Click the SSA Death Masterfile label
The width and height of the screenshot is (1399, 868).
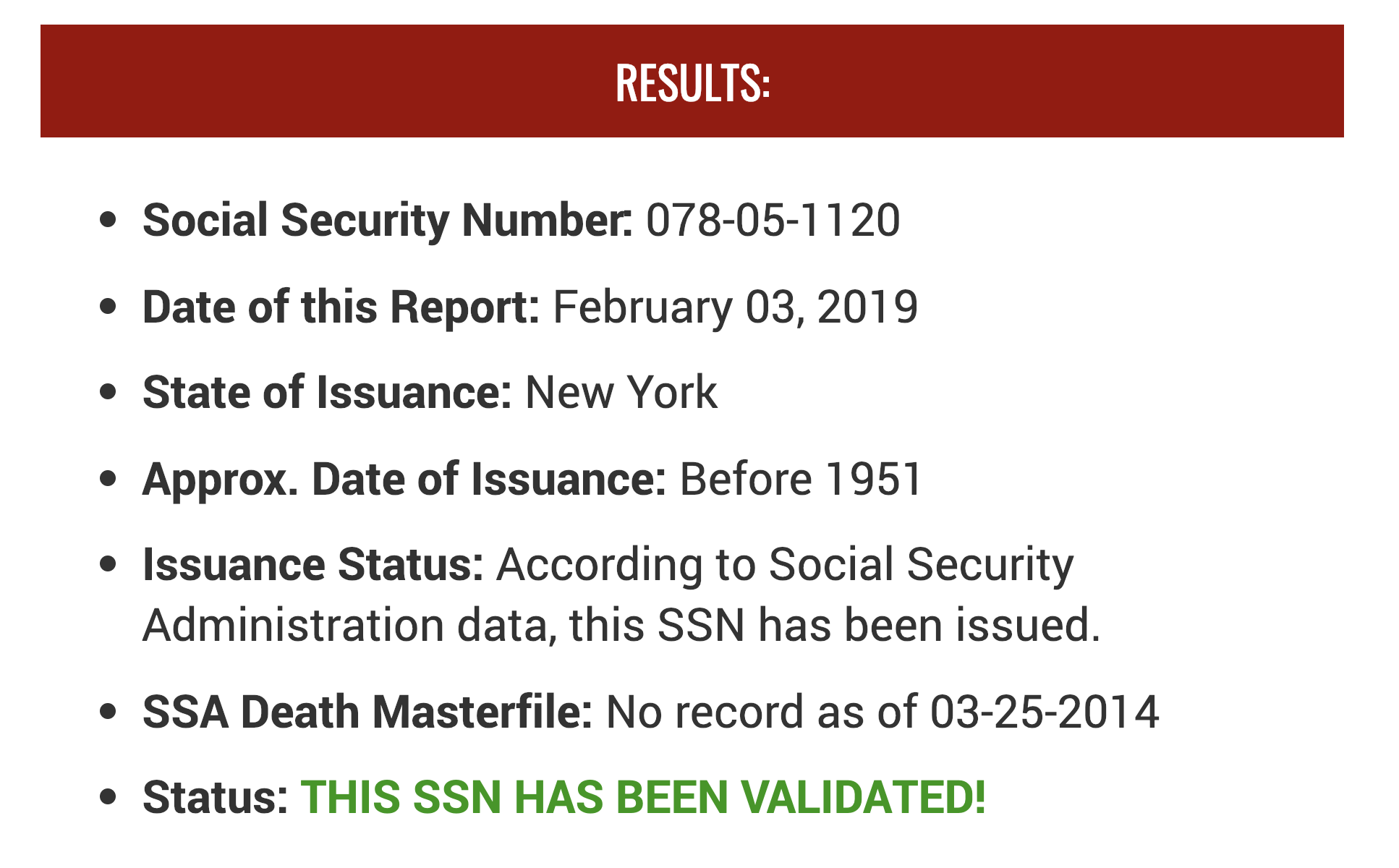pos(367,712)
